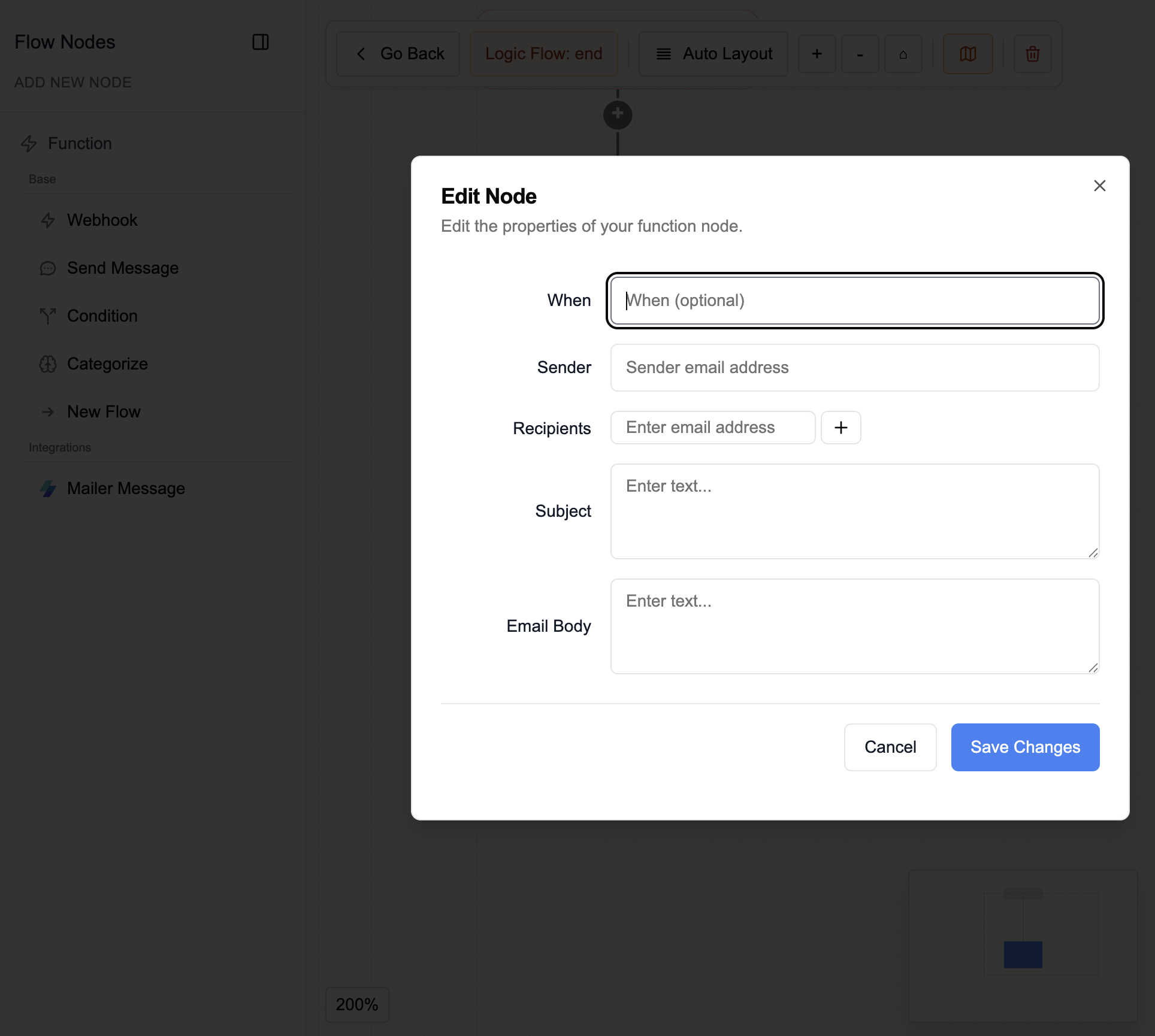Viewport: 1155px width, 1036px height.
Task: Toggle the minimap visibility button
Action: pos(968,54)
